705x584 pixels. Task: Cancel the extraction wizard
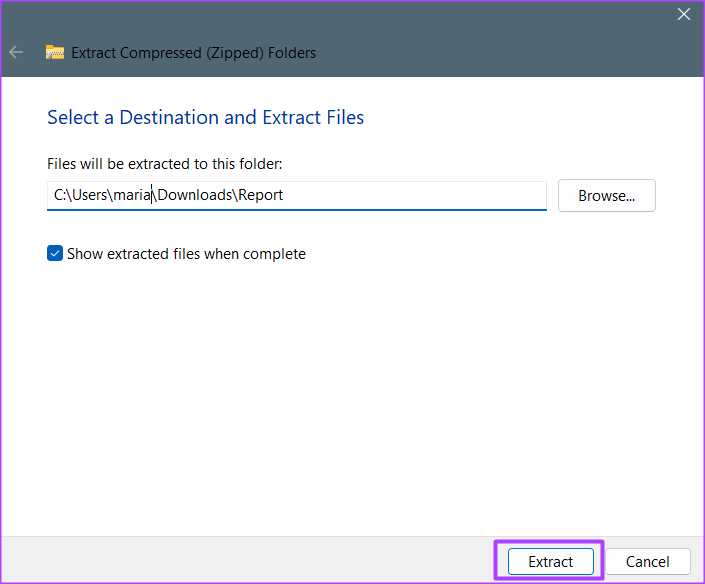(x=647, y=561)
